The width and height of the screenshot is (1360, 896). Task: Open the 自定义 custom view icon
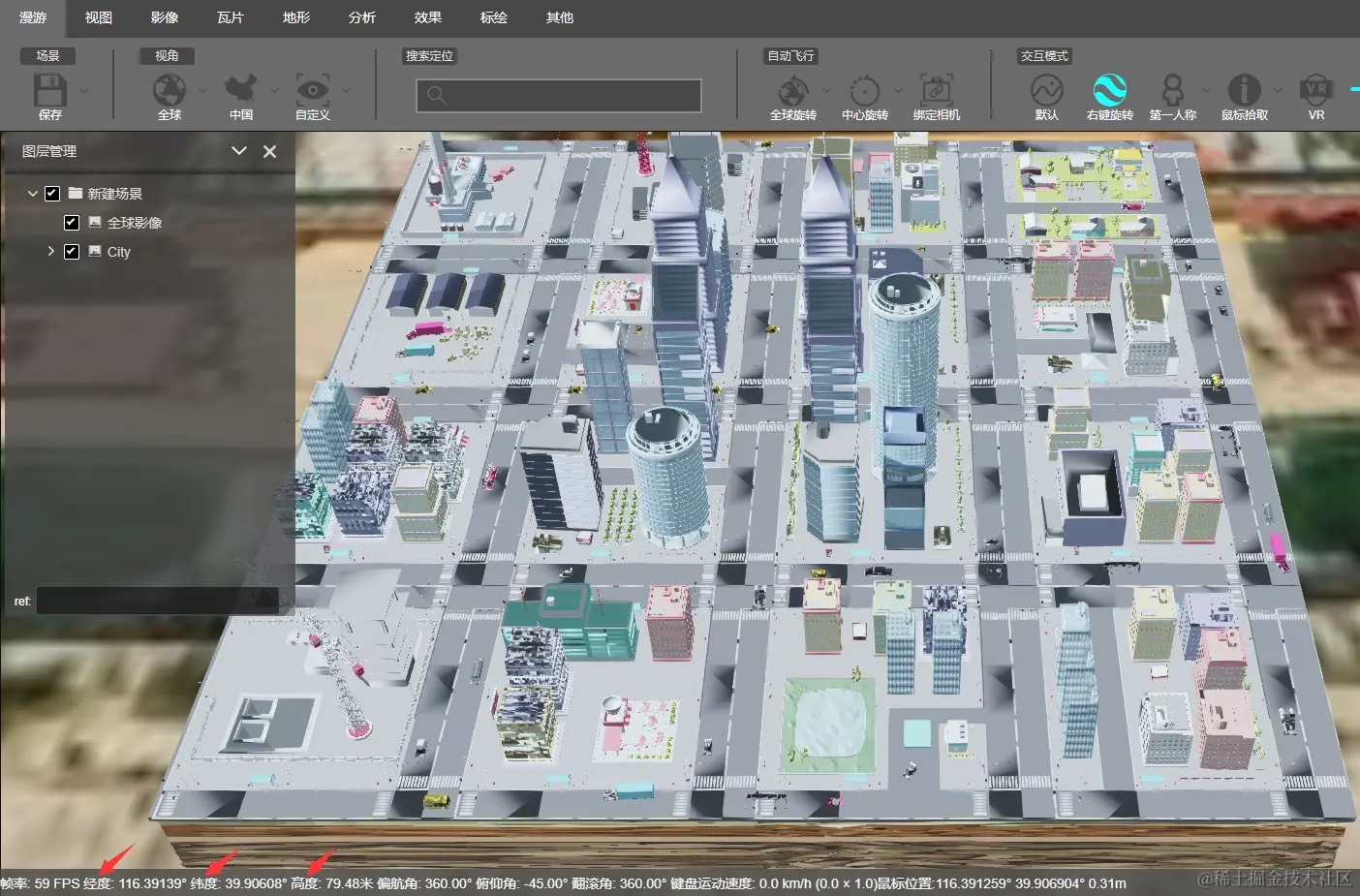(313, 90)
